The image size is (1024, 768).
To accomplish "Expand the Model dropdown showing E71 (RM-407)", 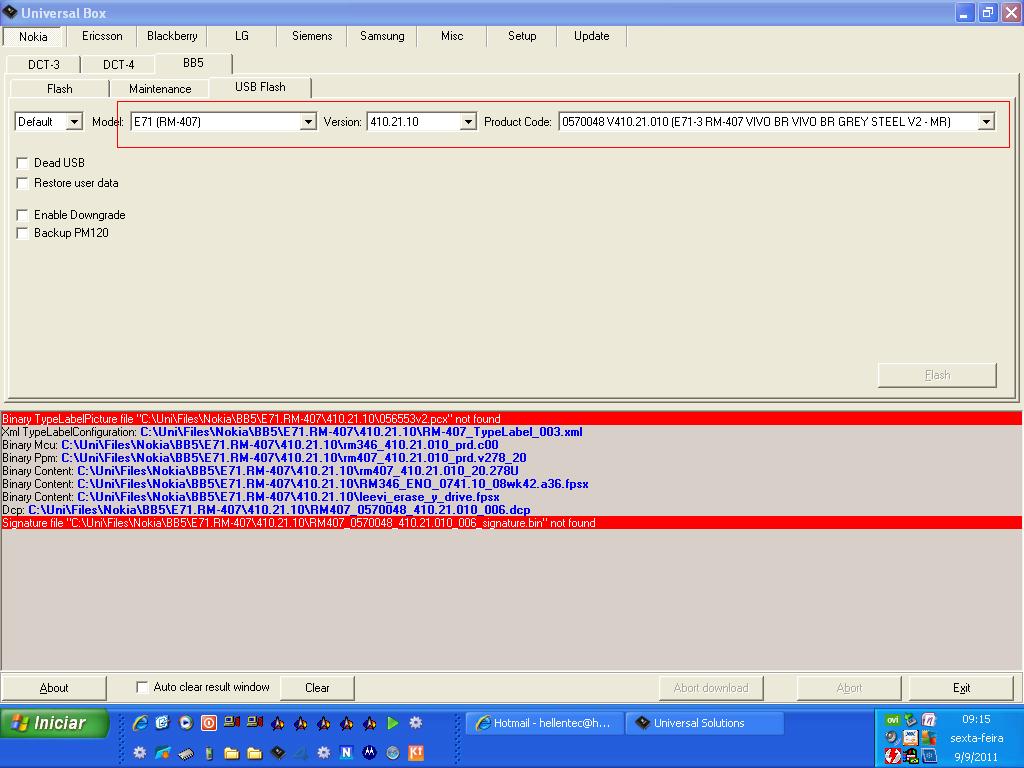I will pyautogui.click(x=308, y=121).
